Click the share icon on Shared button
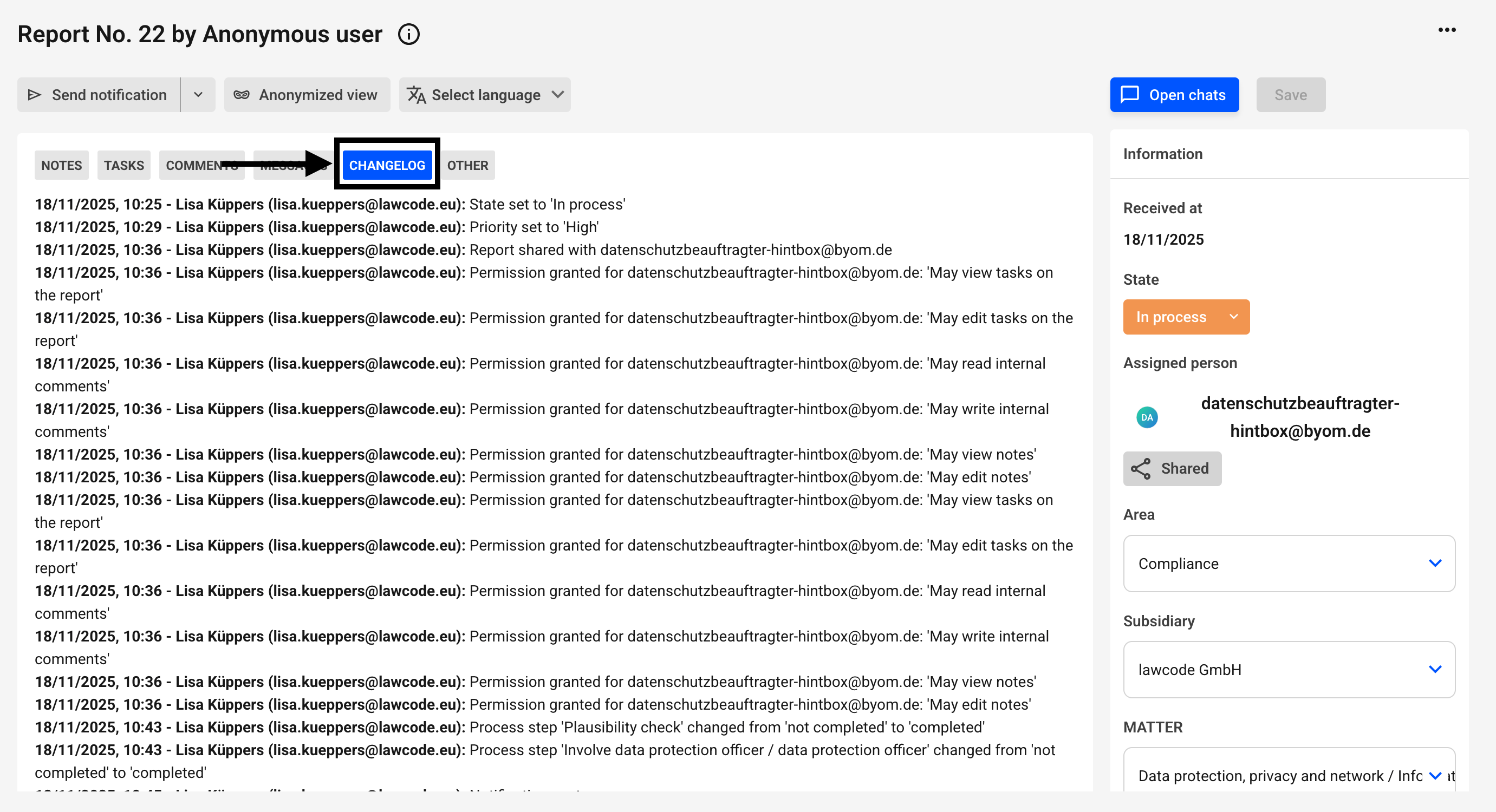 point(1141,468)
